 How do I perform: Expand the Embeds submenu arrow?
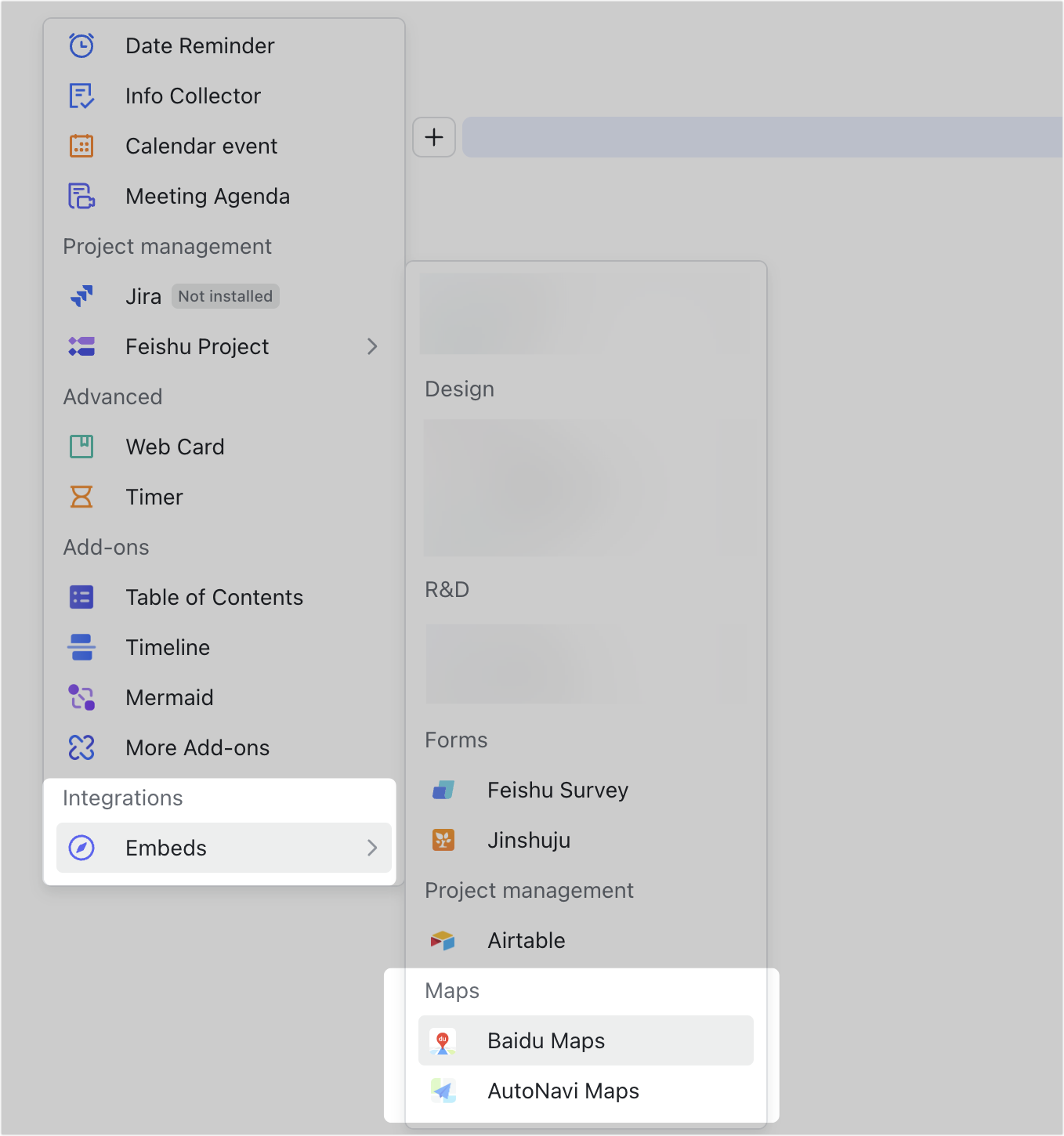[372, 848]
